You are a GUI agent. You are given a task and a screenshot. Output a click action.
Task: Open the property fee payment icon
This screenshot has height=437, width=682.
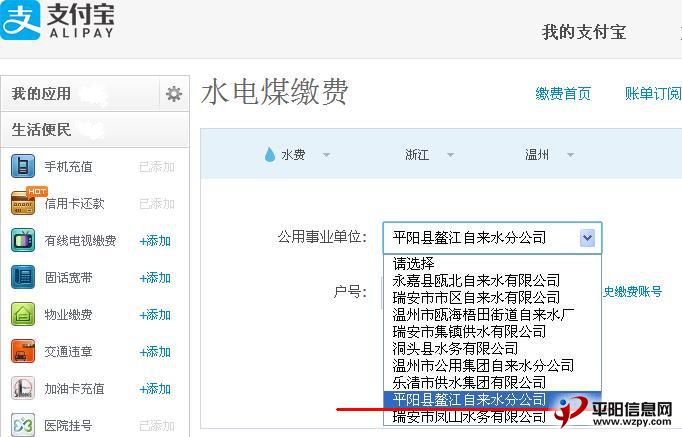23,314
